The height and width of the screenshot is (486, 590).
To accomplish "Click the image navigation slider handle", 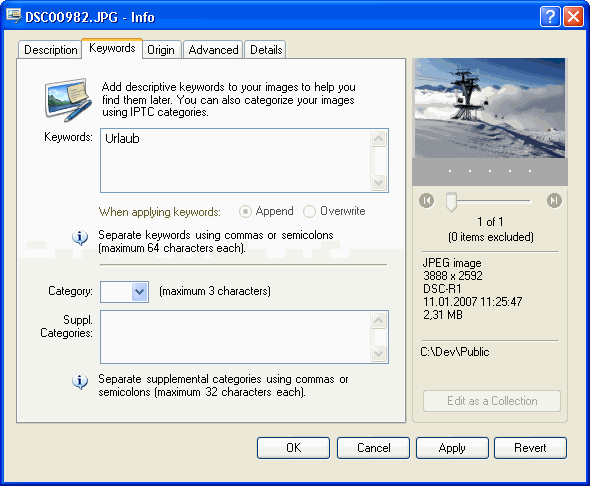I will 451,202.
